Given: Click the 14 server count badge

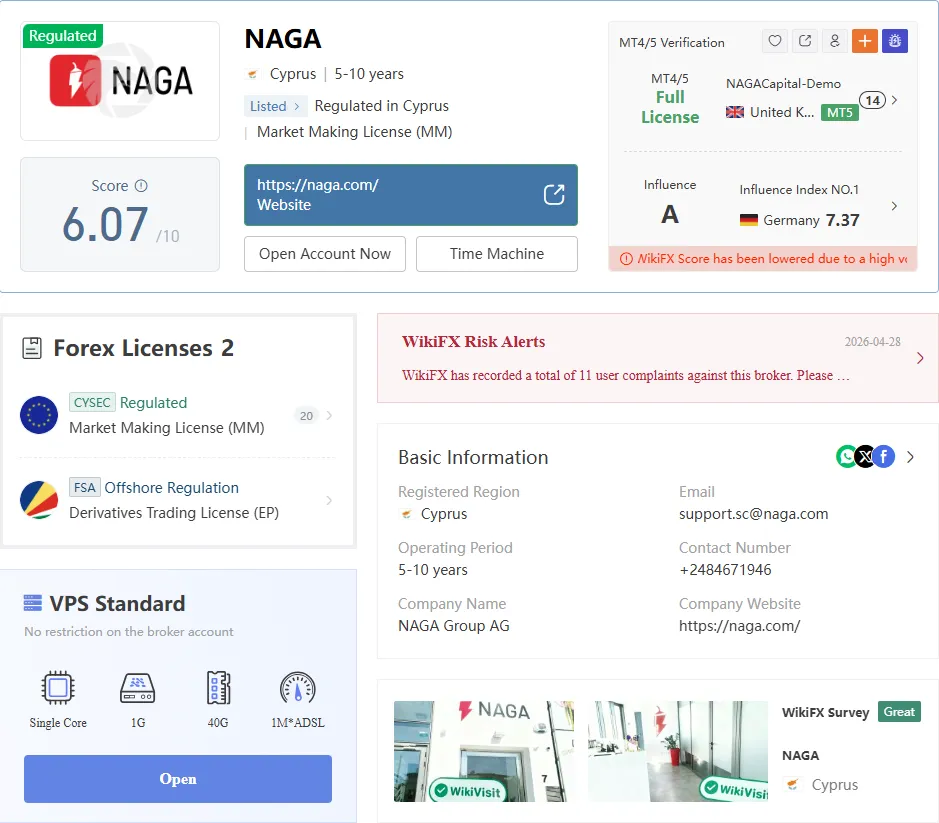Looking at the screenshot, I should [x=873, y=100].
